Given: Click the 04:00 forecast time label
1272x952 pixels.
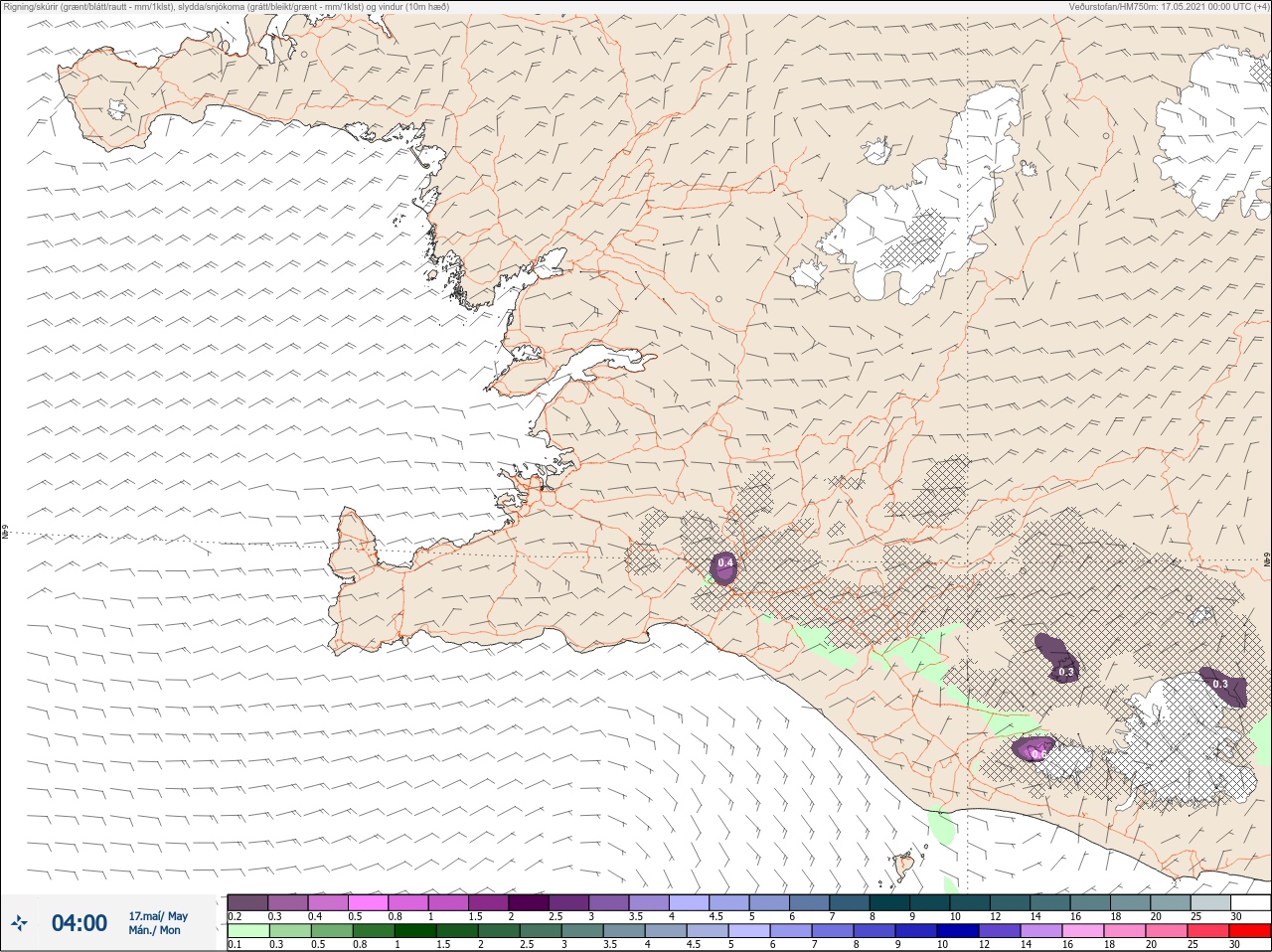Looking at the screenshot, I should point(79,923).
